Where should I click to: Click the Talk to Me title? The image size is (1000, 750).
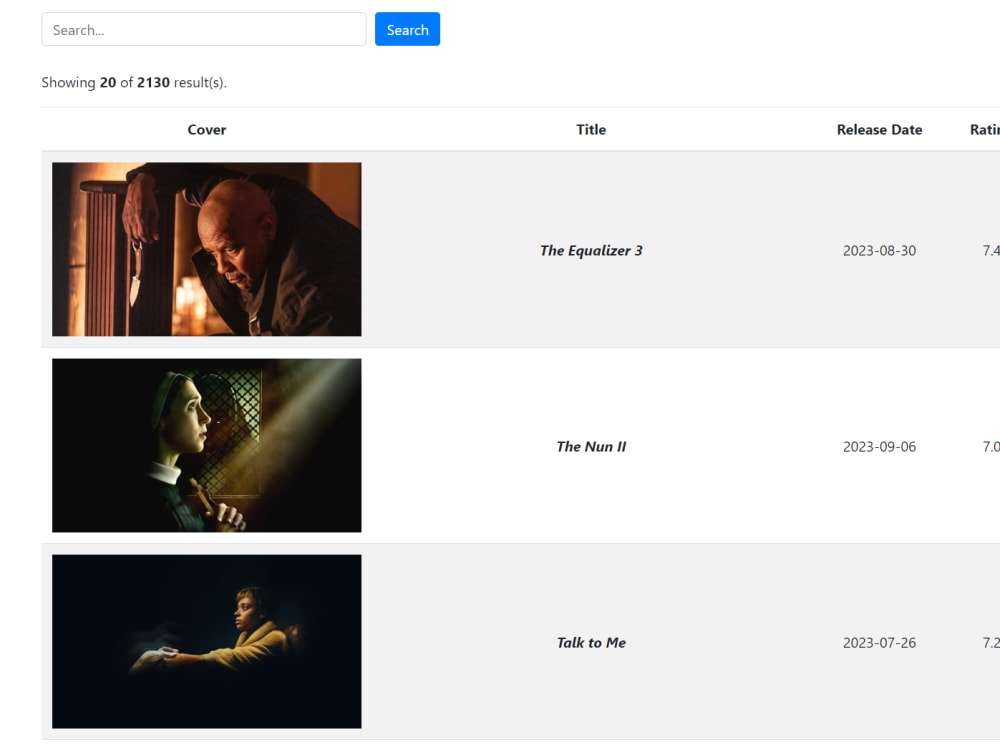tap(591, 643)
